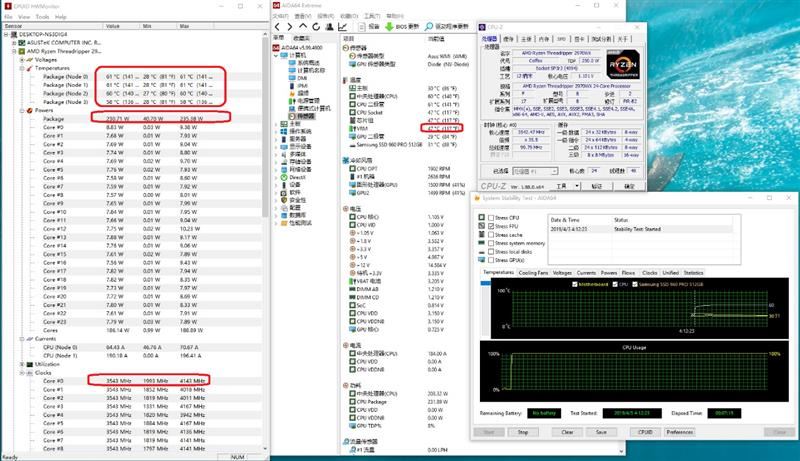
Task: Click the driver update magnifier icon
Action: coord(429,27)
